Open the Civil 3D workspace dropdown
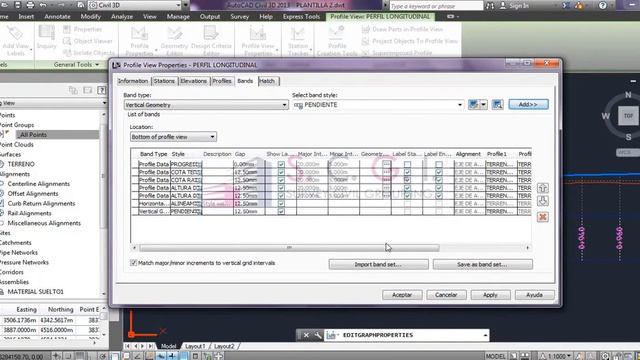The image size is (640, 360). click(x=135, y=5)
